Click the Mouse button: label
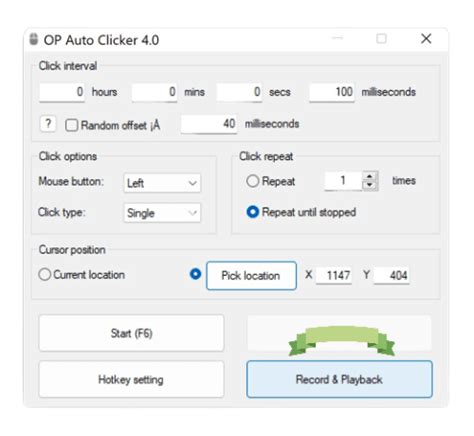 pos(71,182)
